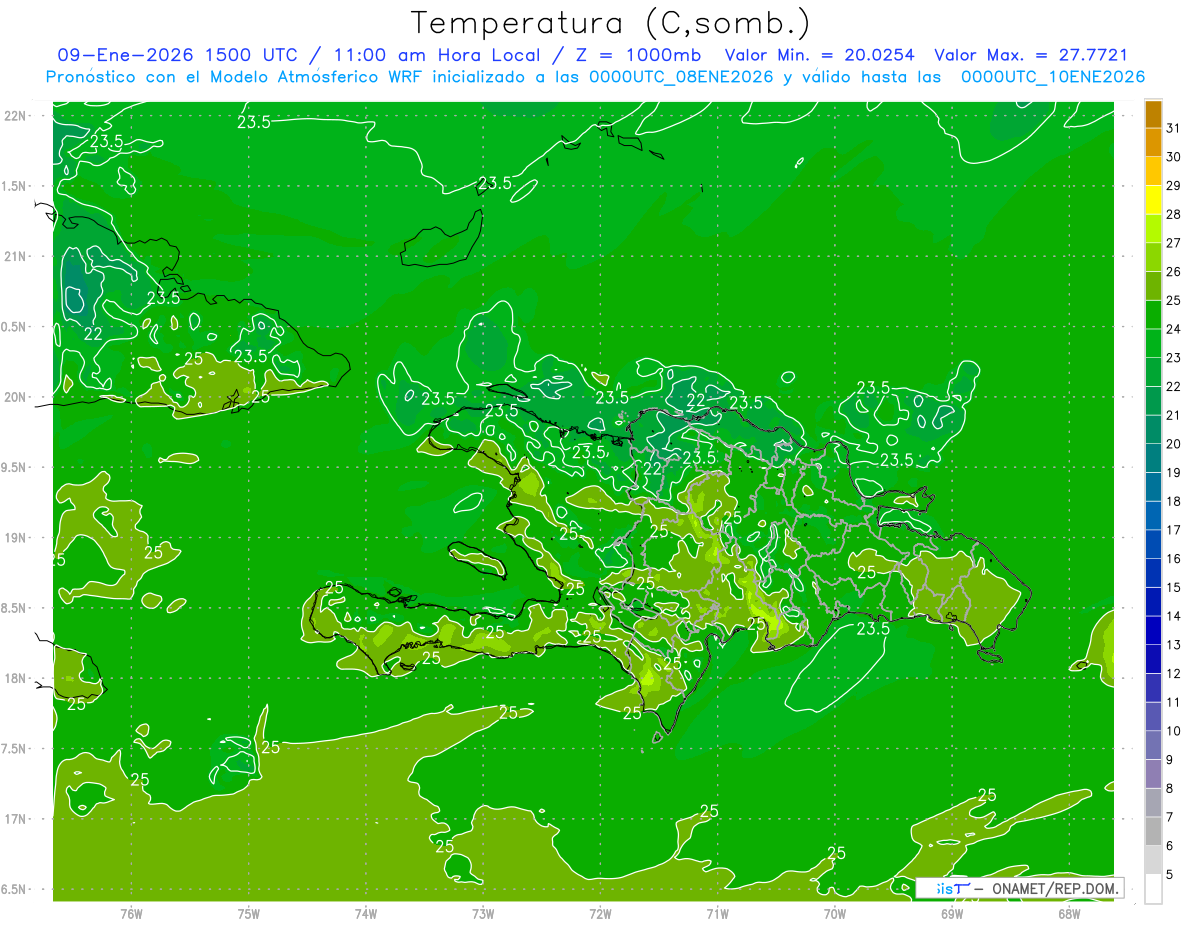
Task: Click the '75W' longitude axis label
Action: pos(249,913)
